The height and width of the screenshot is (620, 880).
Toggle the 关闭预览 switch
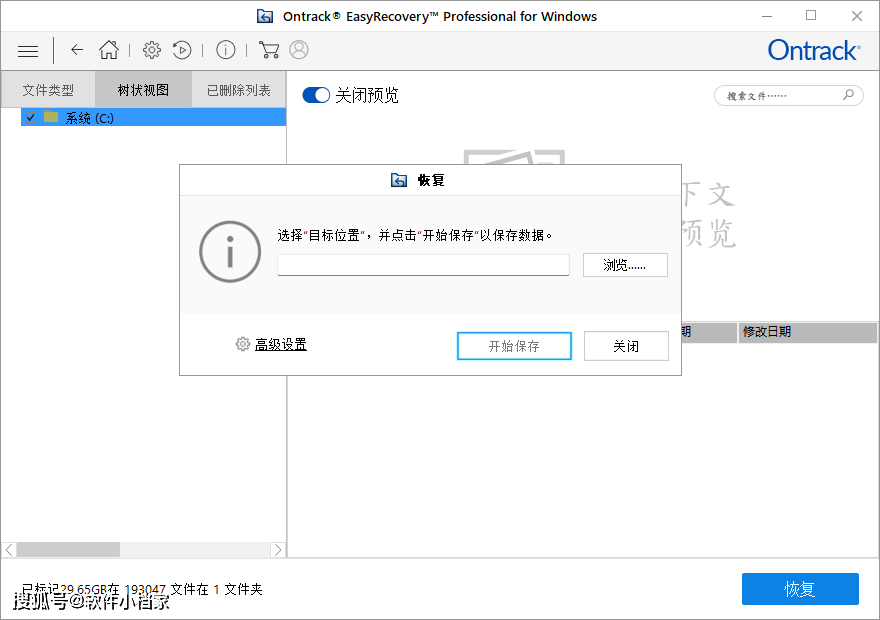tap(316, 95)
